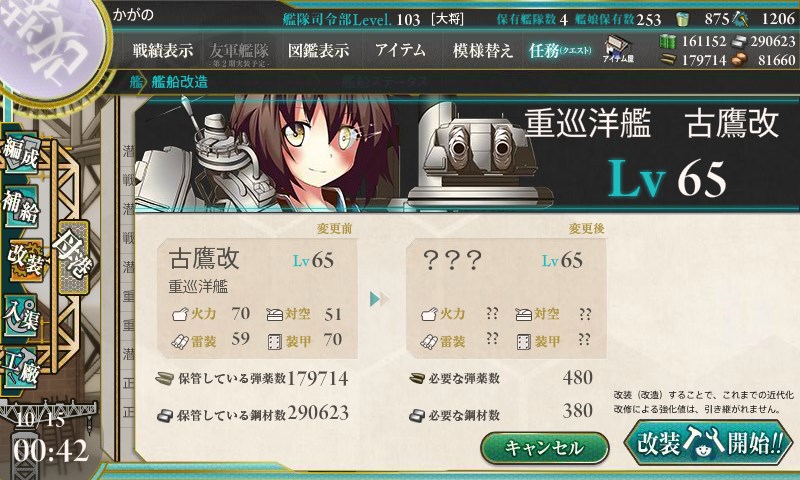Open the 改装 remodel side icon
The width and height of the screenshot is (800, 480).
[x=24, y=259]
